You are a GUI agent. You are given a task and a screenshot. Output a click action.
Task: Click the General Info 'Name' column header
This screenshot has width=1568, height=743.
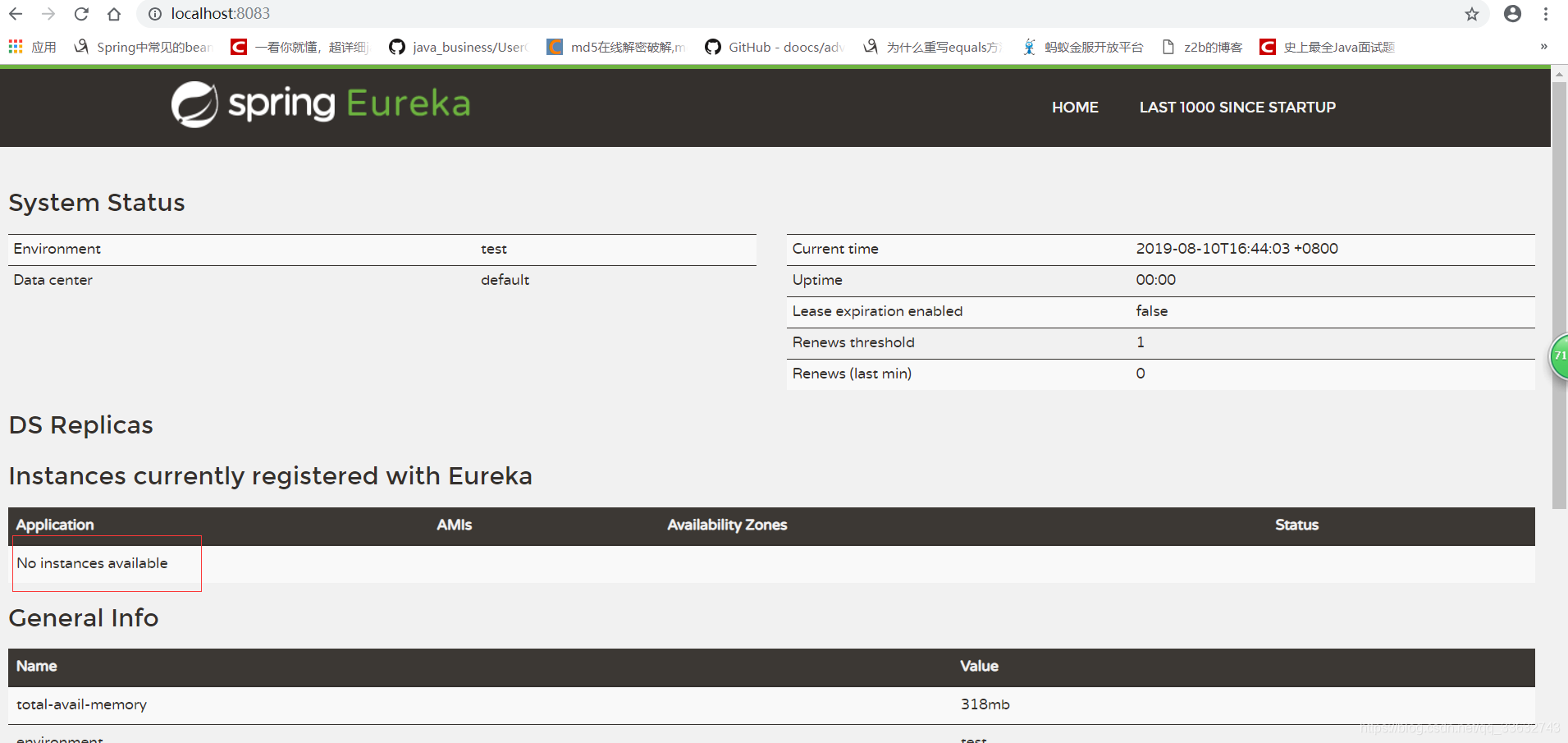(37, 666)
